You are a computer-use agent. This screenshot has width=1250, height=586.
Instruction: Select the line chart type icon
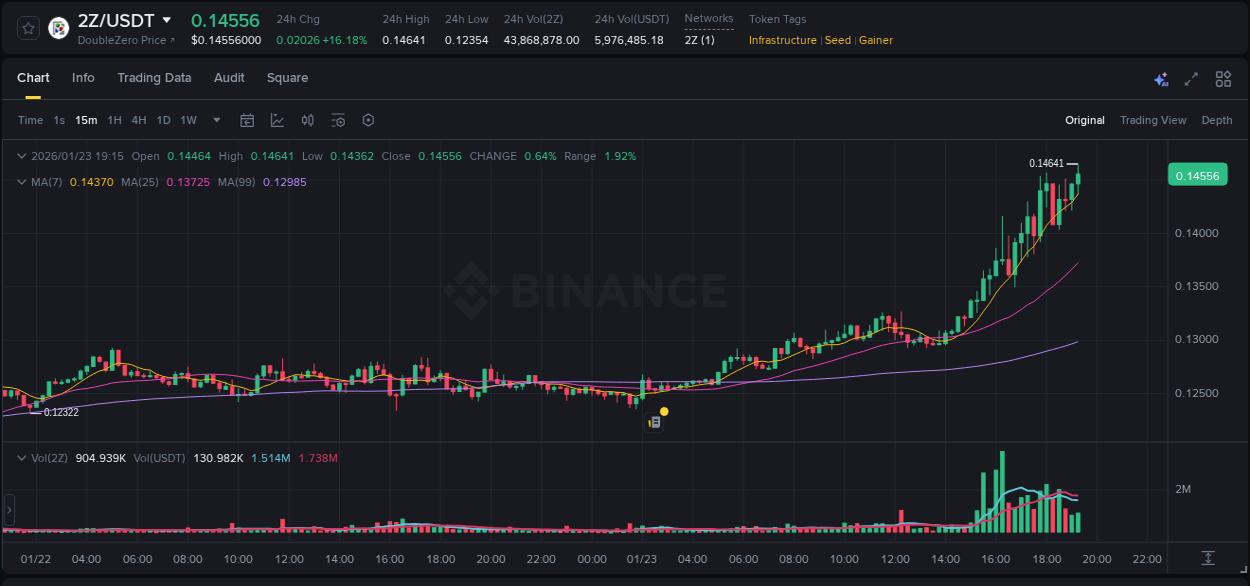277,120
